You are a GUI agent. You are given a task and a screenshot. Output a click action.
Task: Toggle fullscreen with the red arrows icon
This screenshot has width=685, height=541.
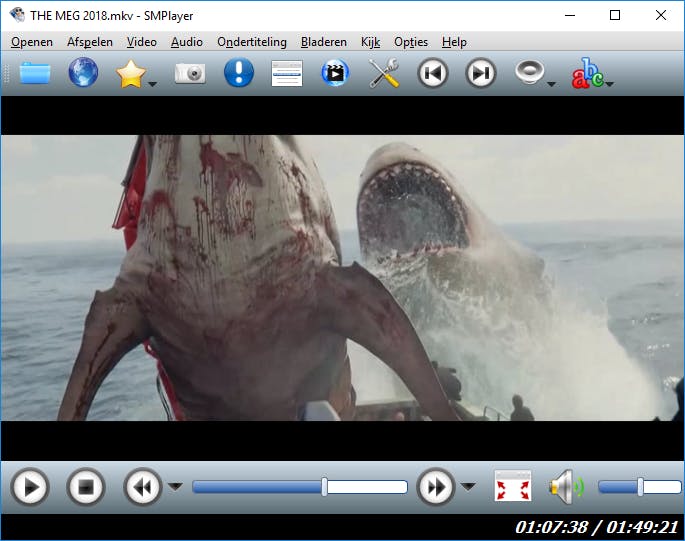click(x=513, y=486)
